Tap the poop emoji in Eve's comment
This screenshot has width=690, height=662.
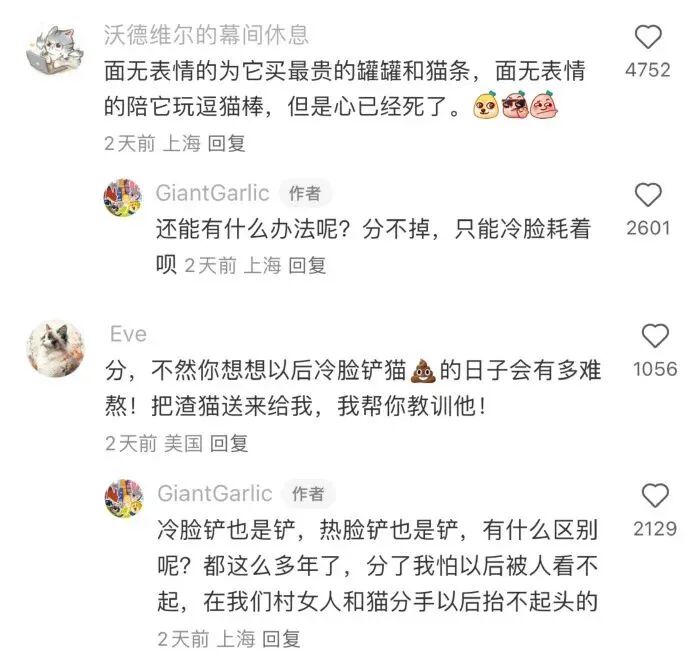[x=422, y=371]
